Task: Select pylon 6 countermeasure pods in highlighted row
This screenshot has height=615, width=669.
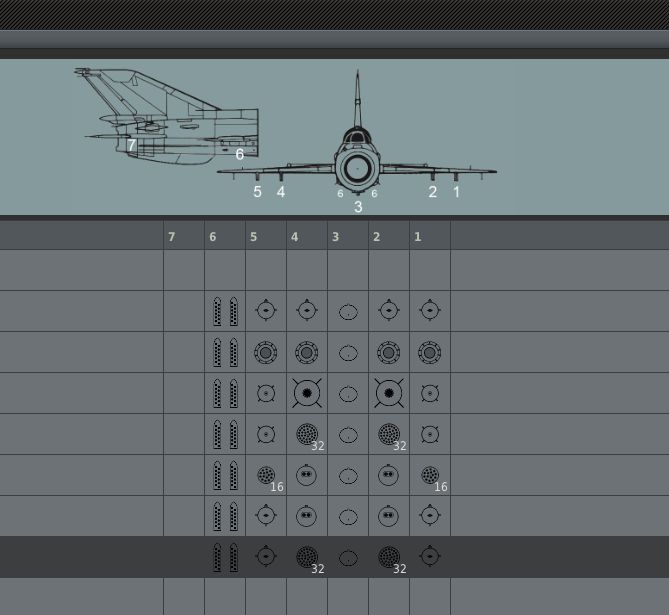Action: [x=225, y=557]
